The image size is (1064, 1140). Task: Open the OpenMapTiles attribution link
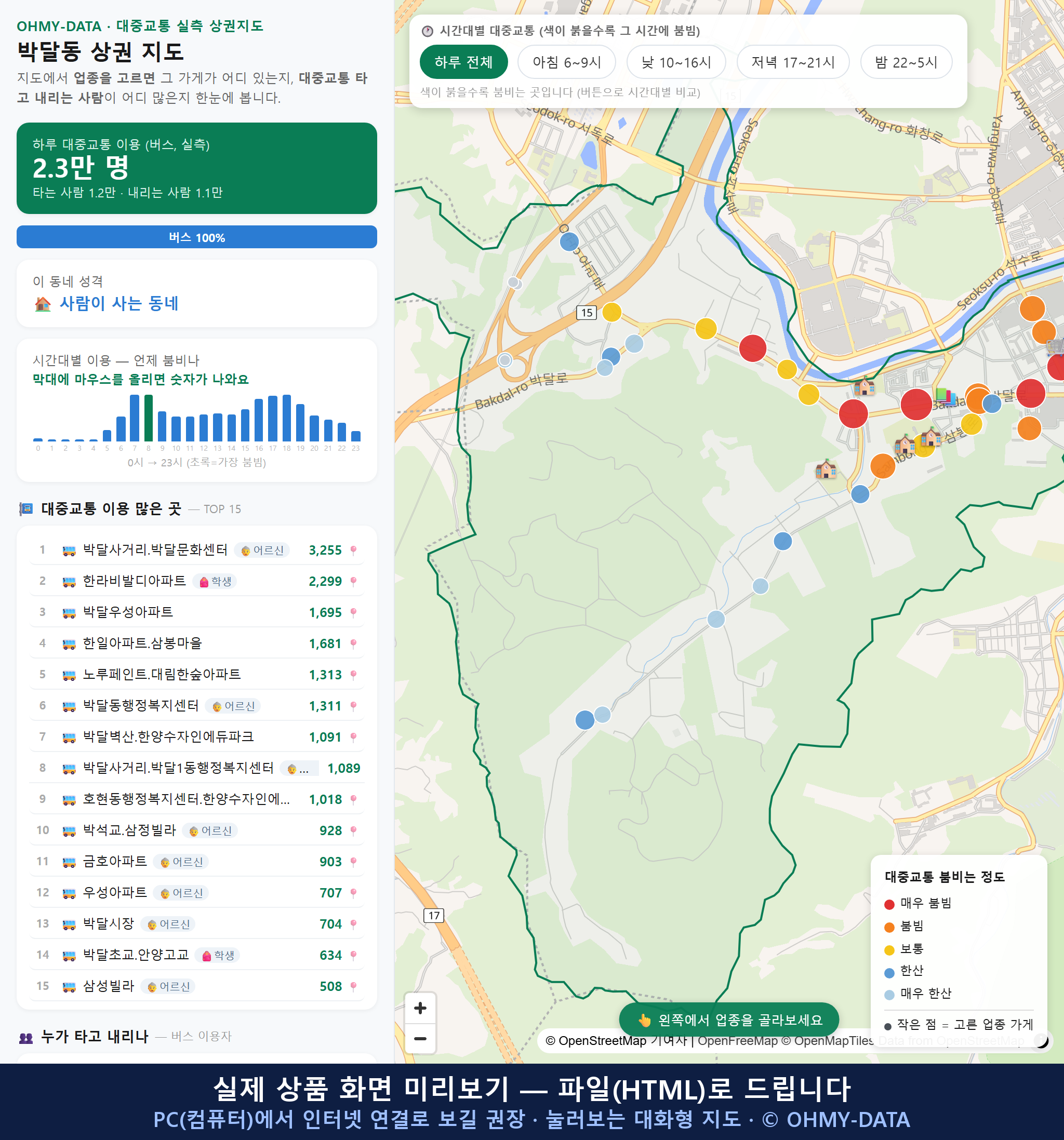828,1040
